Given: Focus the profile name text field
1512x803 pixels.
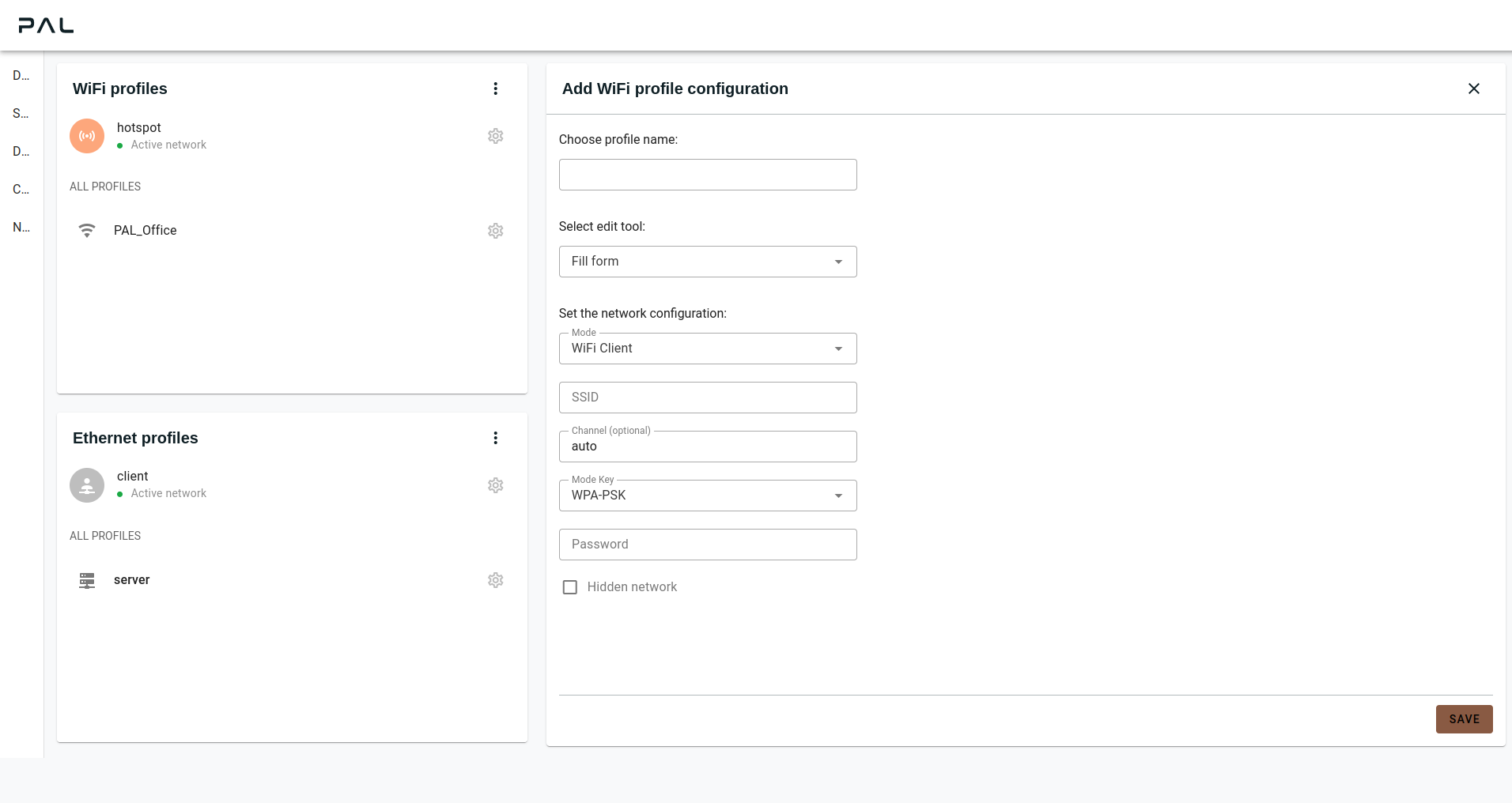Looking at the screenshot, I should click(x=707, y=175).
